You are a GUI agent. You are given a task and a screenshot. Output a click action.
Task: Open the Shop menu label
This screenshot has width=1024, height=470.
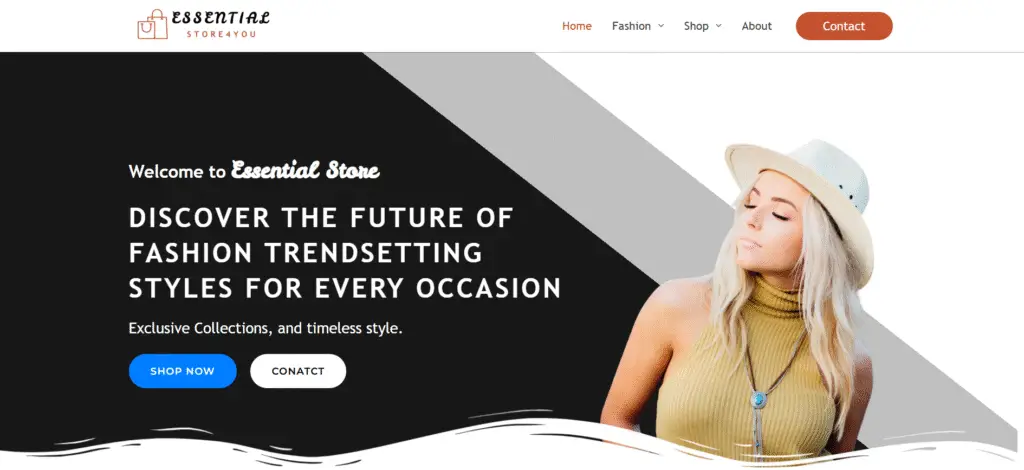coord(696,26)
